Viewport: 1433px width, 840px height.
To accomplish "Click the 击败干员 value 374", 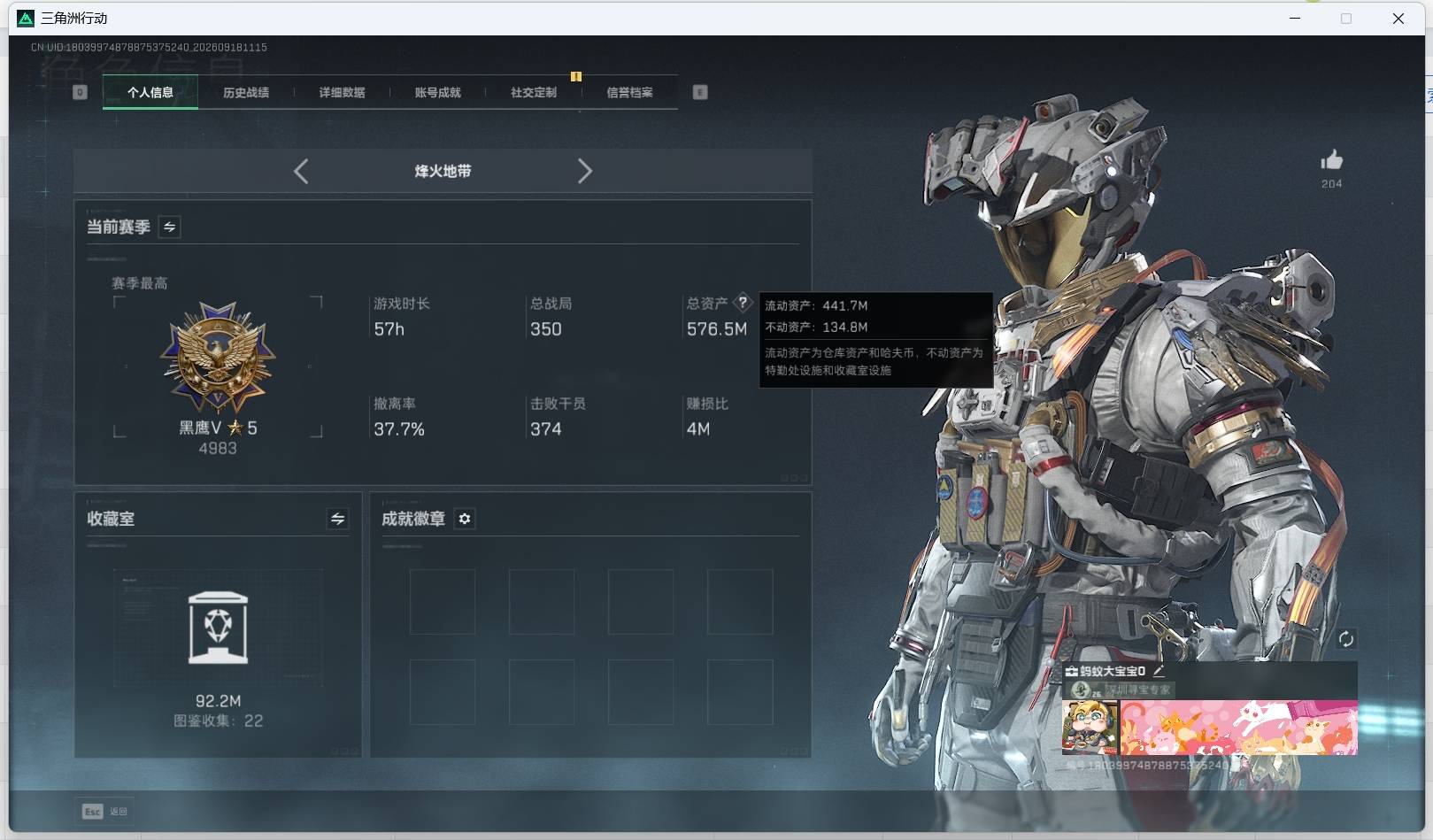I will [x=546, y=429].
